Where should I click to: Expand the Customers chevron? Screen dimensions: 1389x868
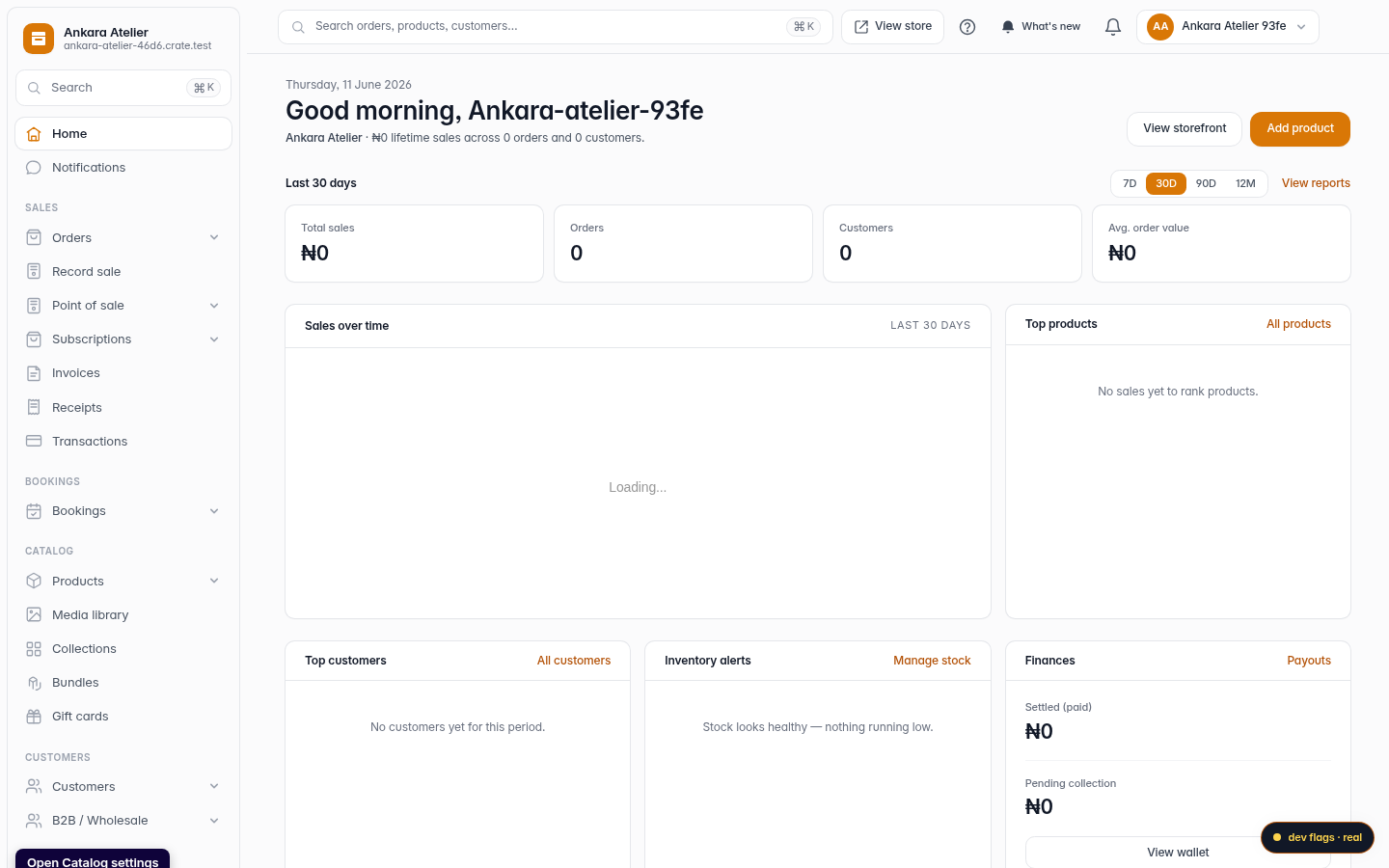(x=214, y=786)
